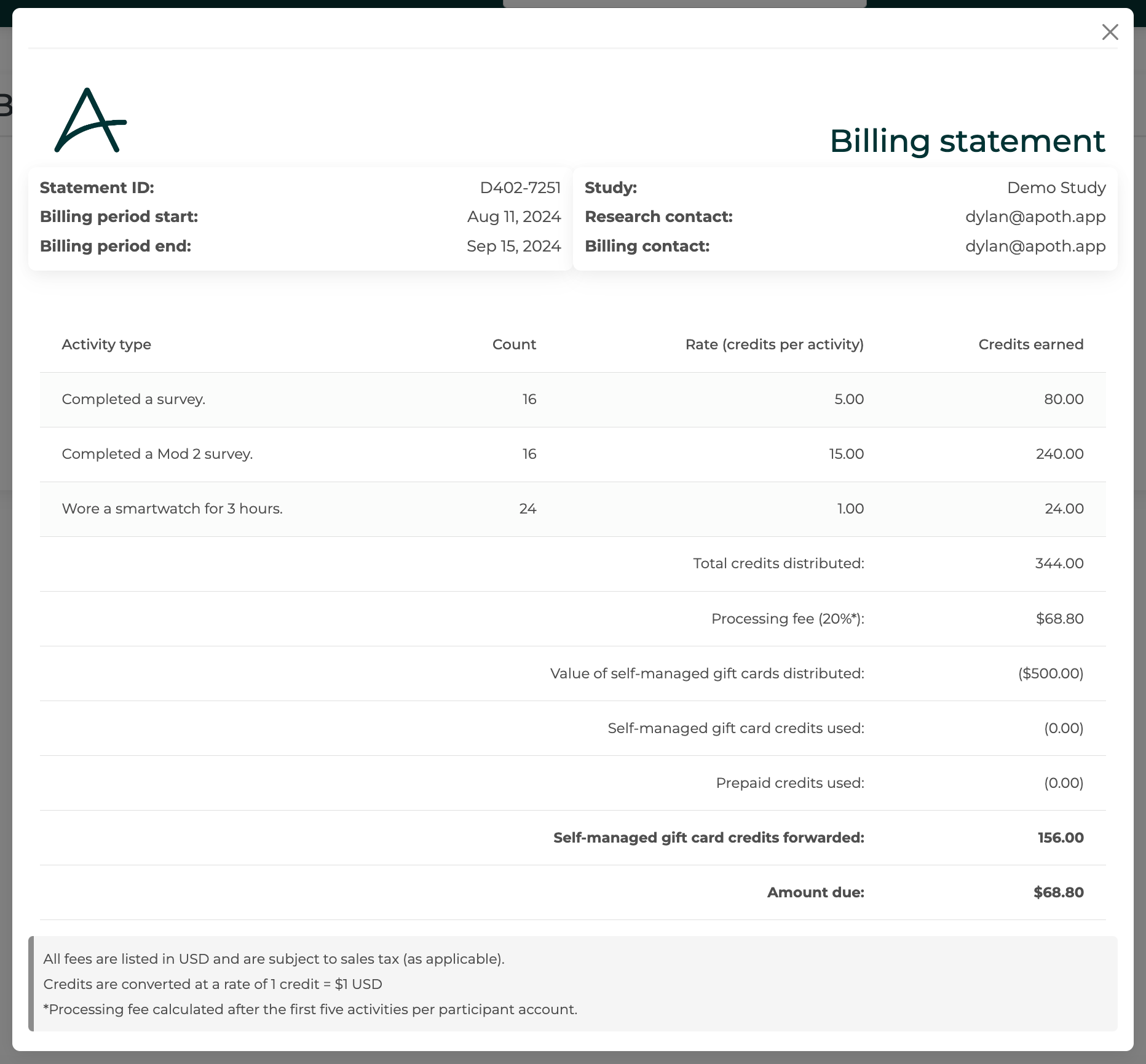Click the research contact email dylan@apoth.app
Viewport: 1146px width, 1064px height.
[1035, 216]
